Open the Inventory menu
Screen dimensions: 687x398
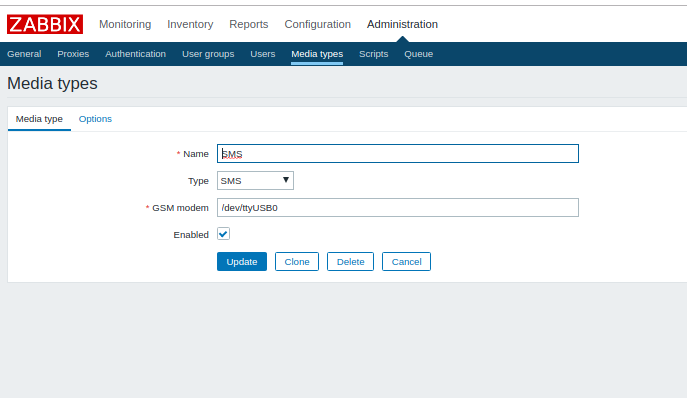(190, 24)
